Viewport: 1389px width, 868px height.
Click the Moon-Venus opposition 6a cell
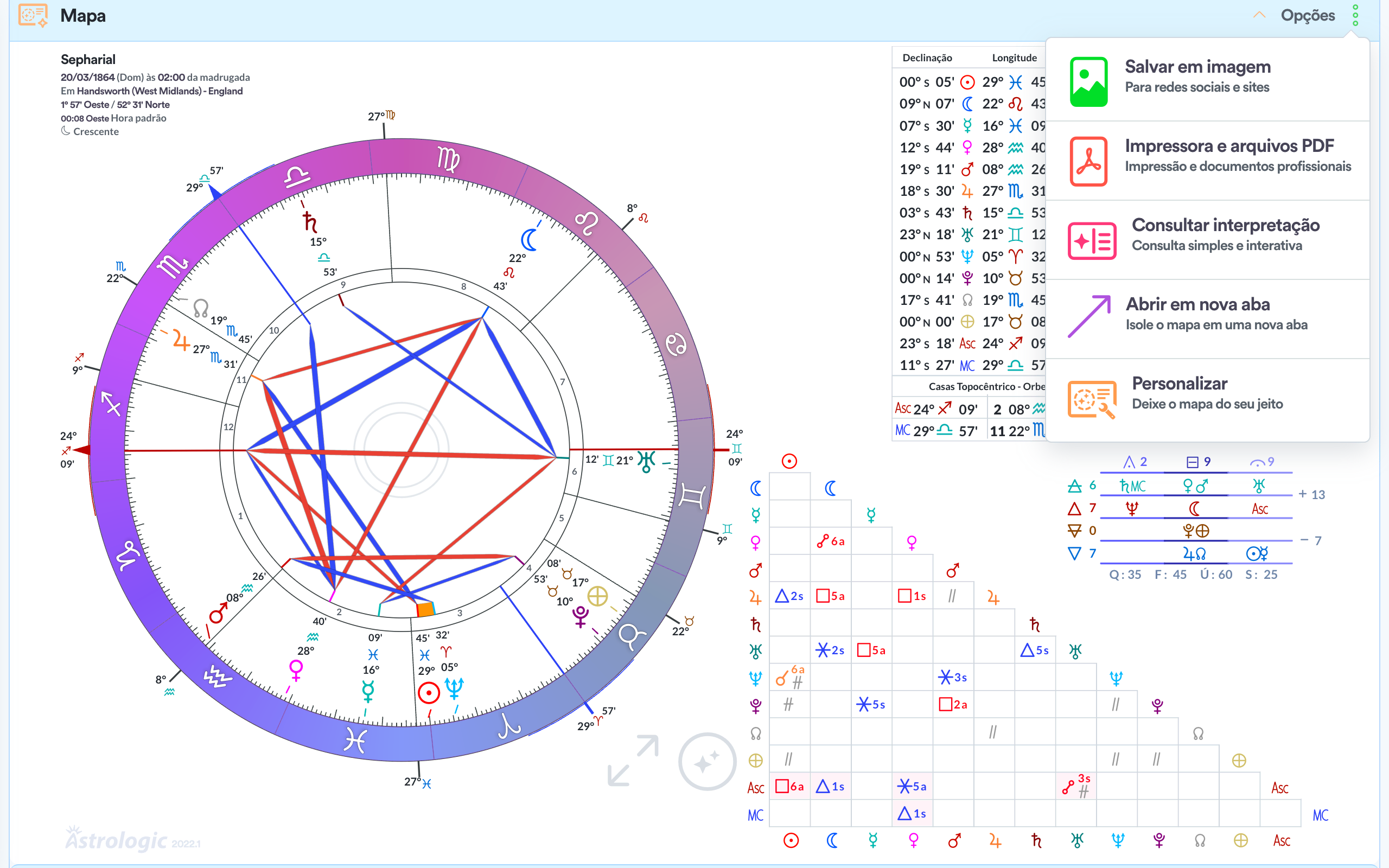[831, 541]
